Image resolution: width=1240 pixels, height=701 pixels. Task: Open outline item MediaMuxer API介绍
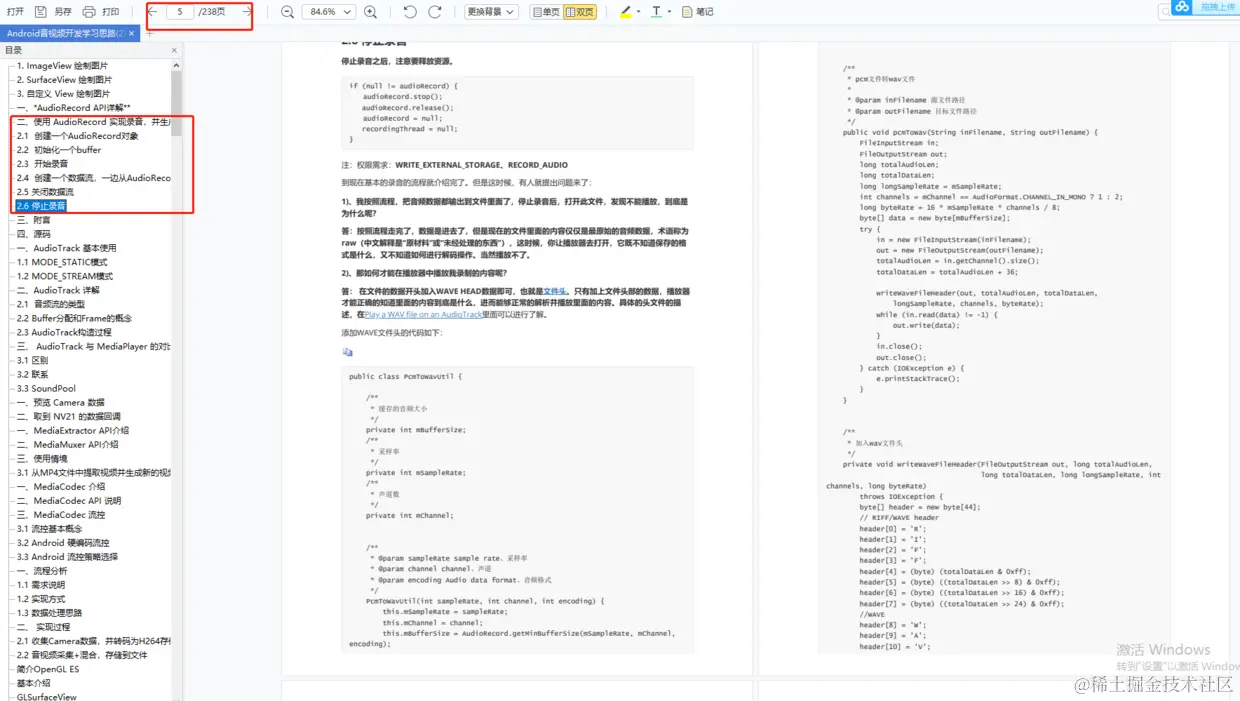click(x=67, y=444)
